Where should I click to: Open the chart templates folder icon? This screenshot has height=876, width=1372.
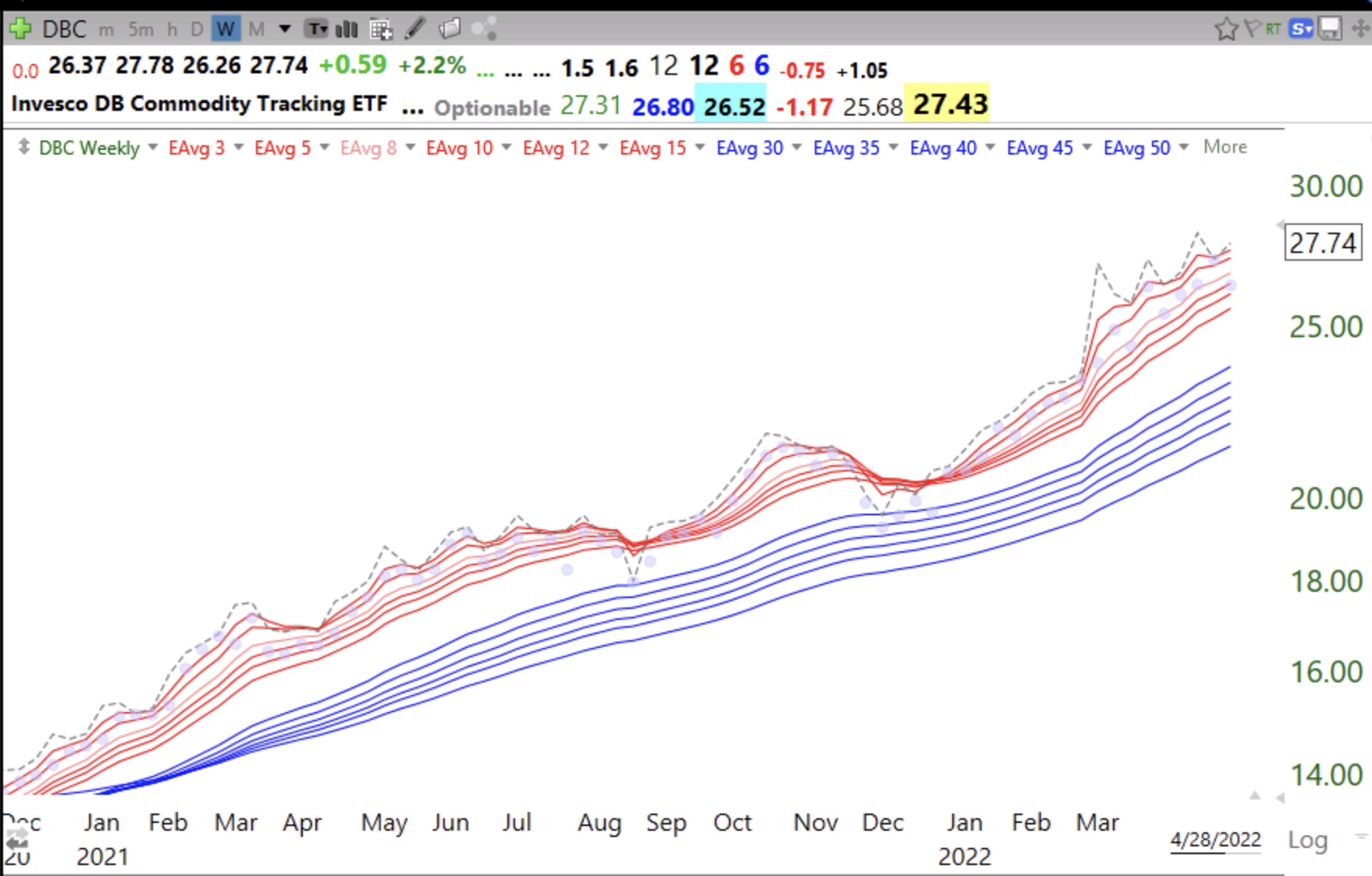(x=450, y=30)
